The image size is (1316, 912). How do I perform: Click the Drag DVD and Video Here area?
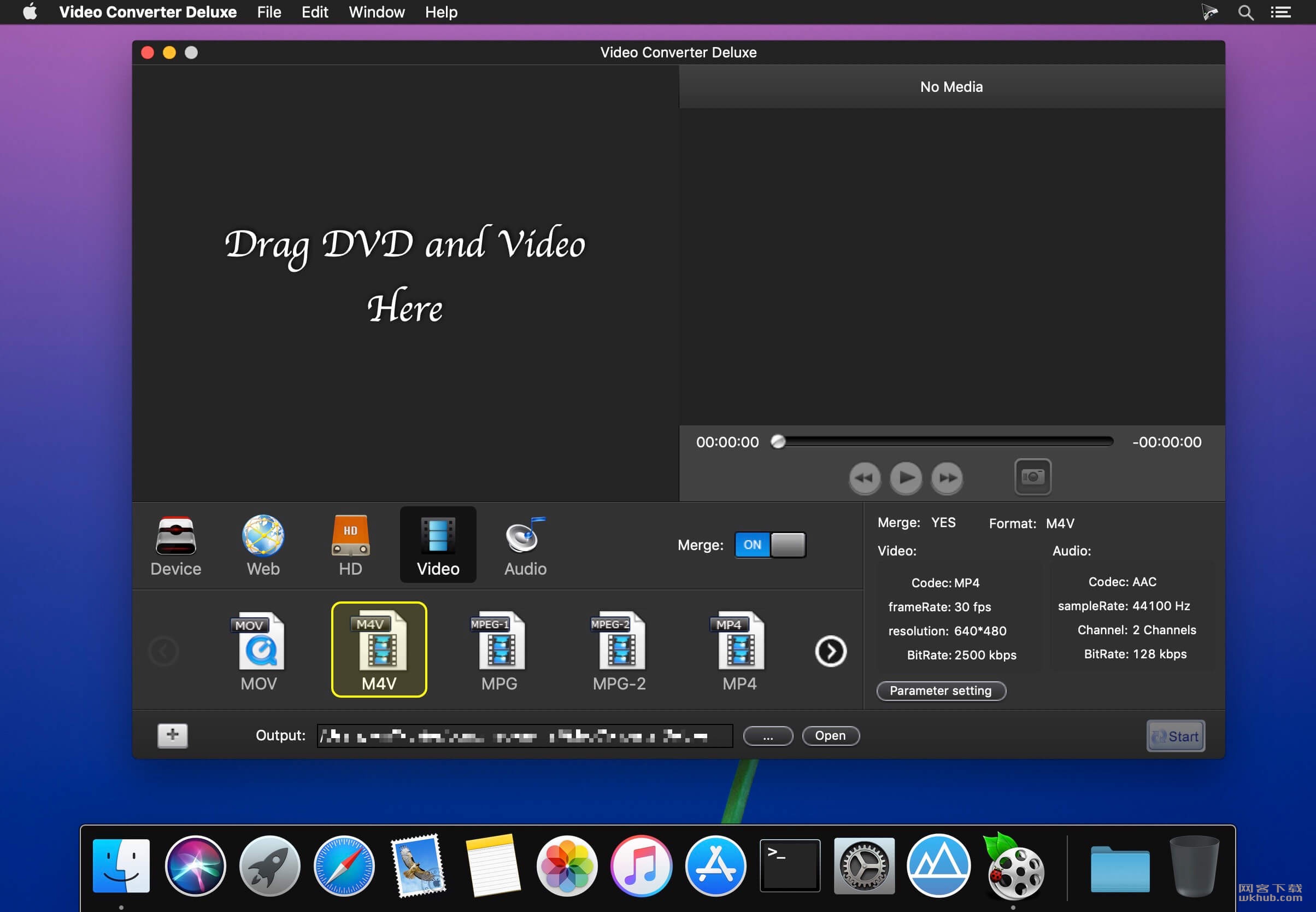tap(405, 275)
